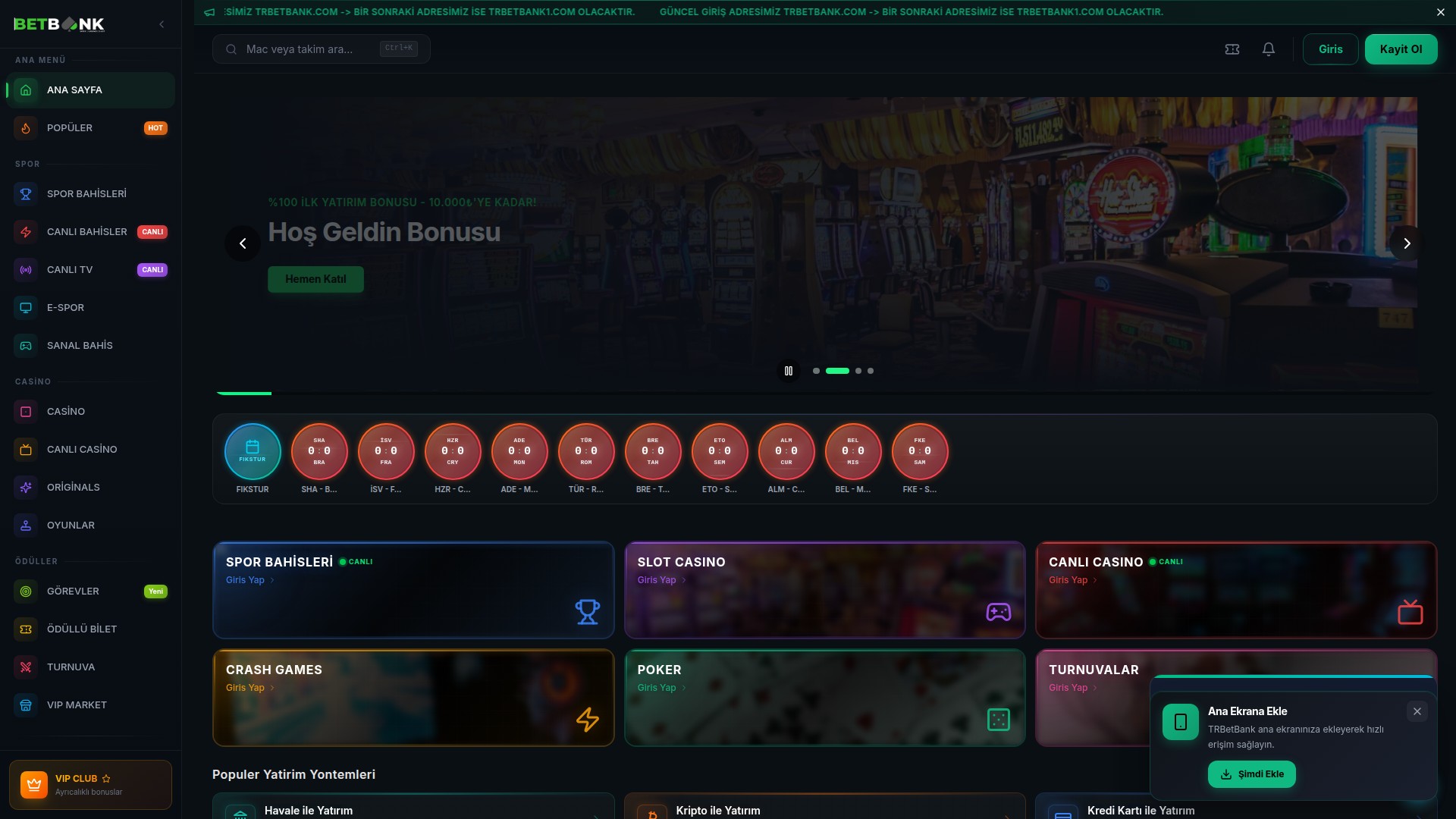Click the TV icon in Canlı Casino card
The image size is (1456, 819).
pyautogui.click(x=1410, y=611)
